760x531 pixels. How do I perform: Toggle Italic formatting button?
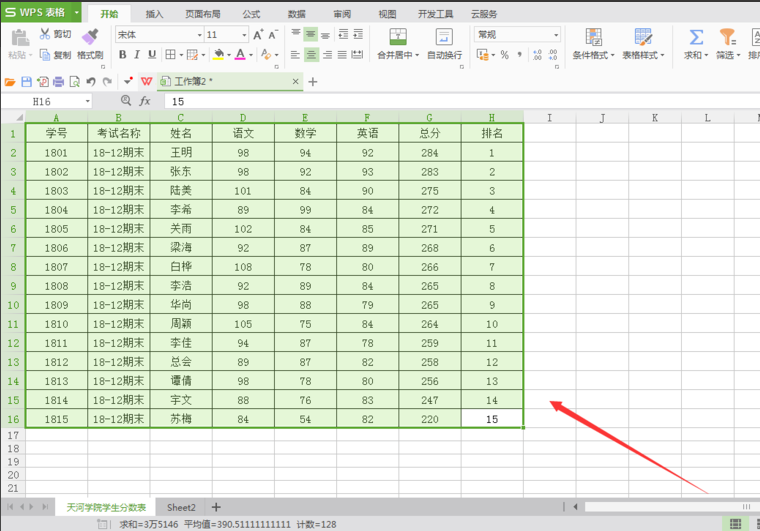(137, 55)
